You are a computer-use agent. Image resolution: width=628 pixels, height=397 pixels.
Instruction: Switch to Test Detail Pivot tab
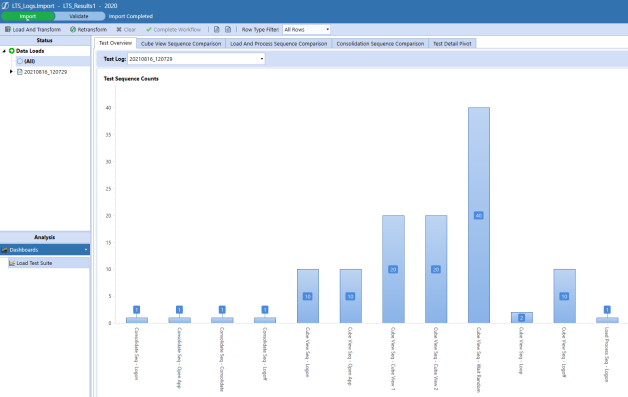click(x=452, y=44)
